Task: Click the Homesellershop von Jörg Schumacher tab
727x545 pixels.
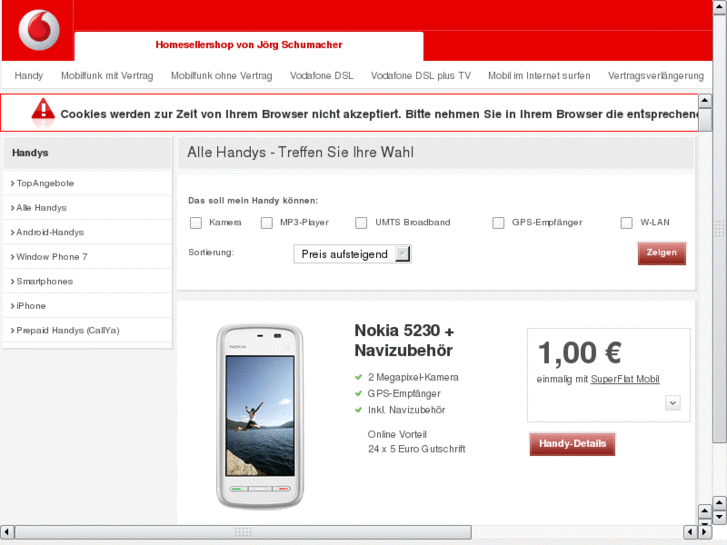Action: (249, 45)
